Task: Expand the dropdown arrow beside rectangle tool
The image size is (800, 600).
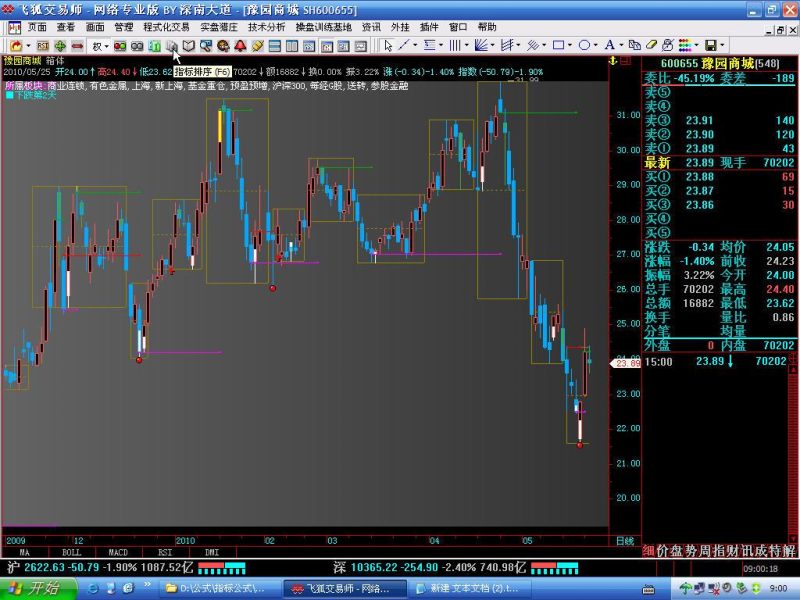Action: [x=570, y=46]
